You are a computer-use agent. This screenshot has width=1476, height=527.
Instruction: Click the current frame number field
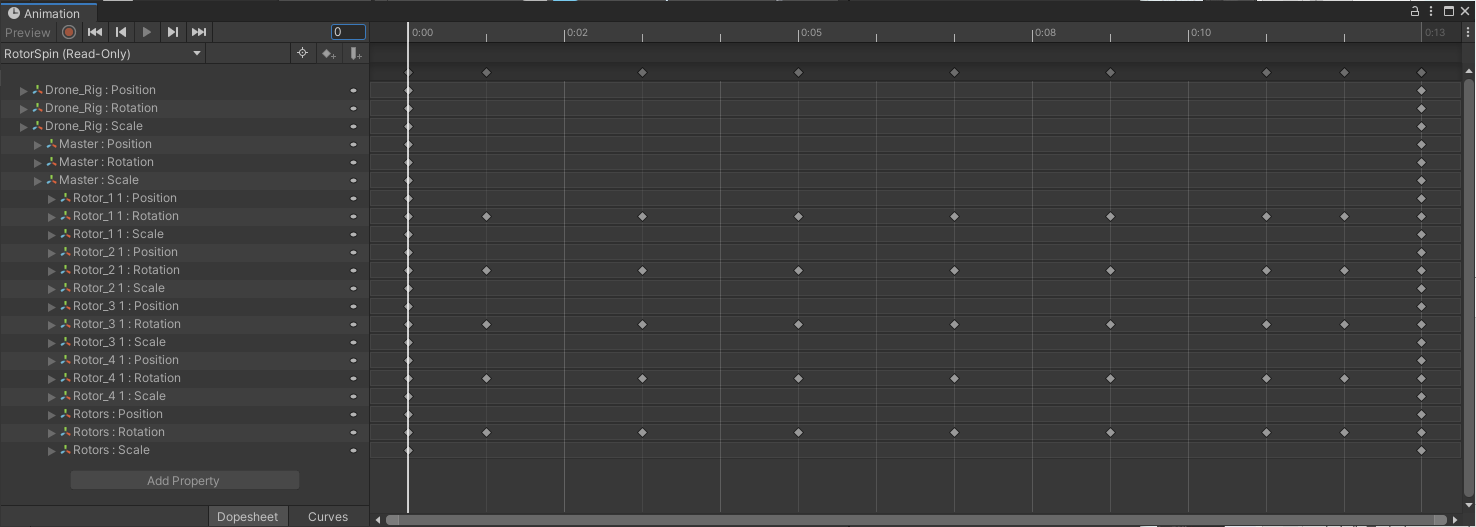pos(348,32)
